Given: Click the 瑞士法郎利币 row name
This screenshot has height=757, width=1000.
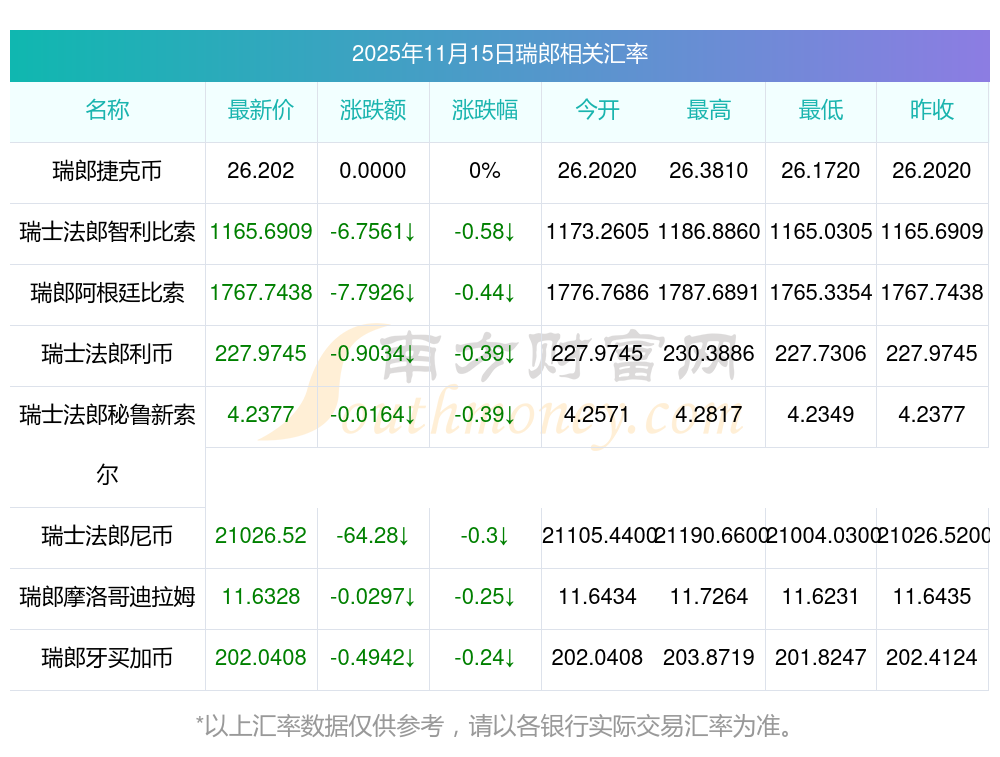Looking at the screenshot, I should click(107, 354).
